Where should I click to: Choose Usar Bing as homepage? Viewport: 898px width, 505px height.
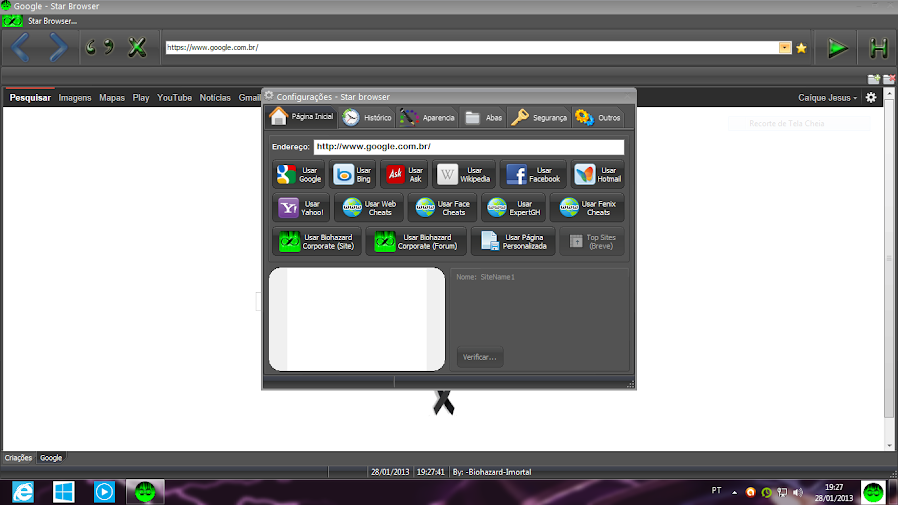(x=352, y=175)
